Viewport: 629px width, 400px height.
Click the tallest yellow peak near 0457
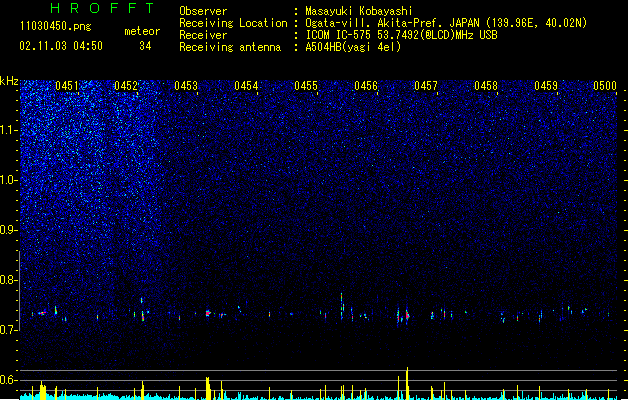tap(407, 383)
